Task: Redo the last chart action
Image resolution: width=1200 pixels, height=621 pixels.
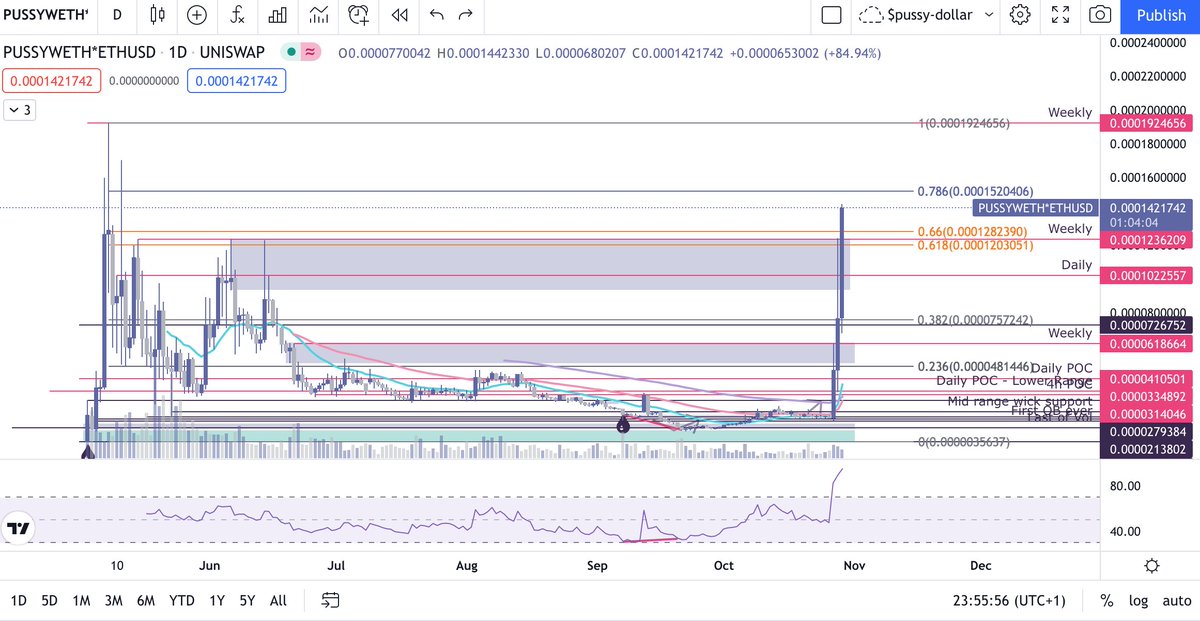Action: [465, 15]
